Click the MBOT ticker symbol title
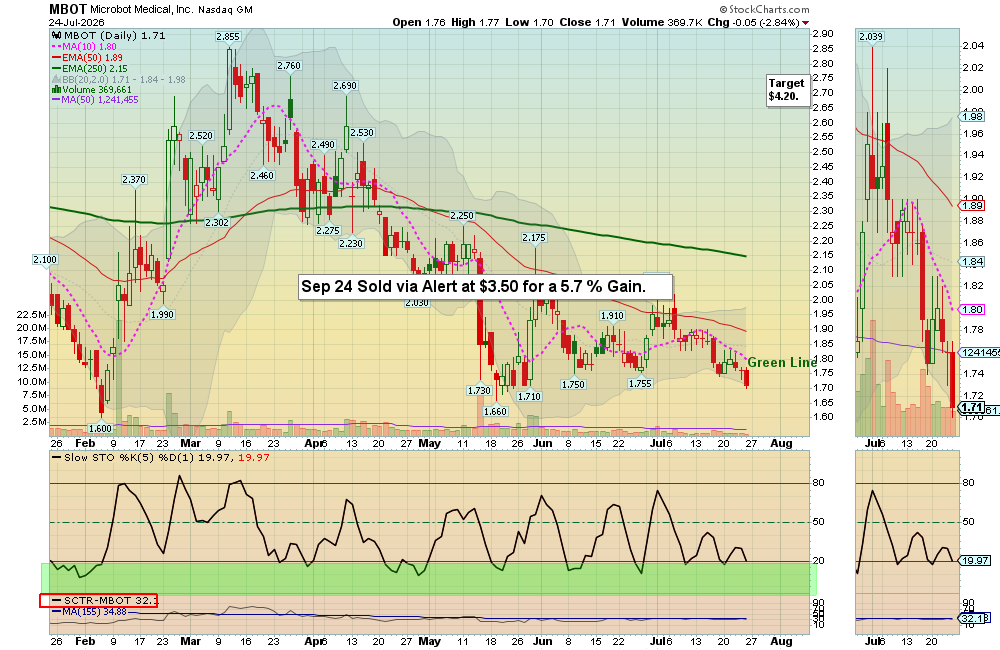Screen dimensions: 1000x650 68,10
